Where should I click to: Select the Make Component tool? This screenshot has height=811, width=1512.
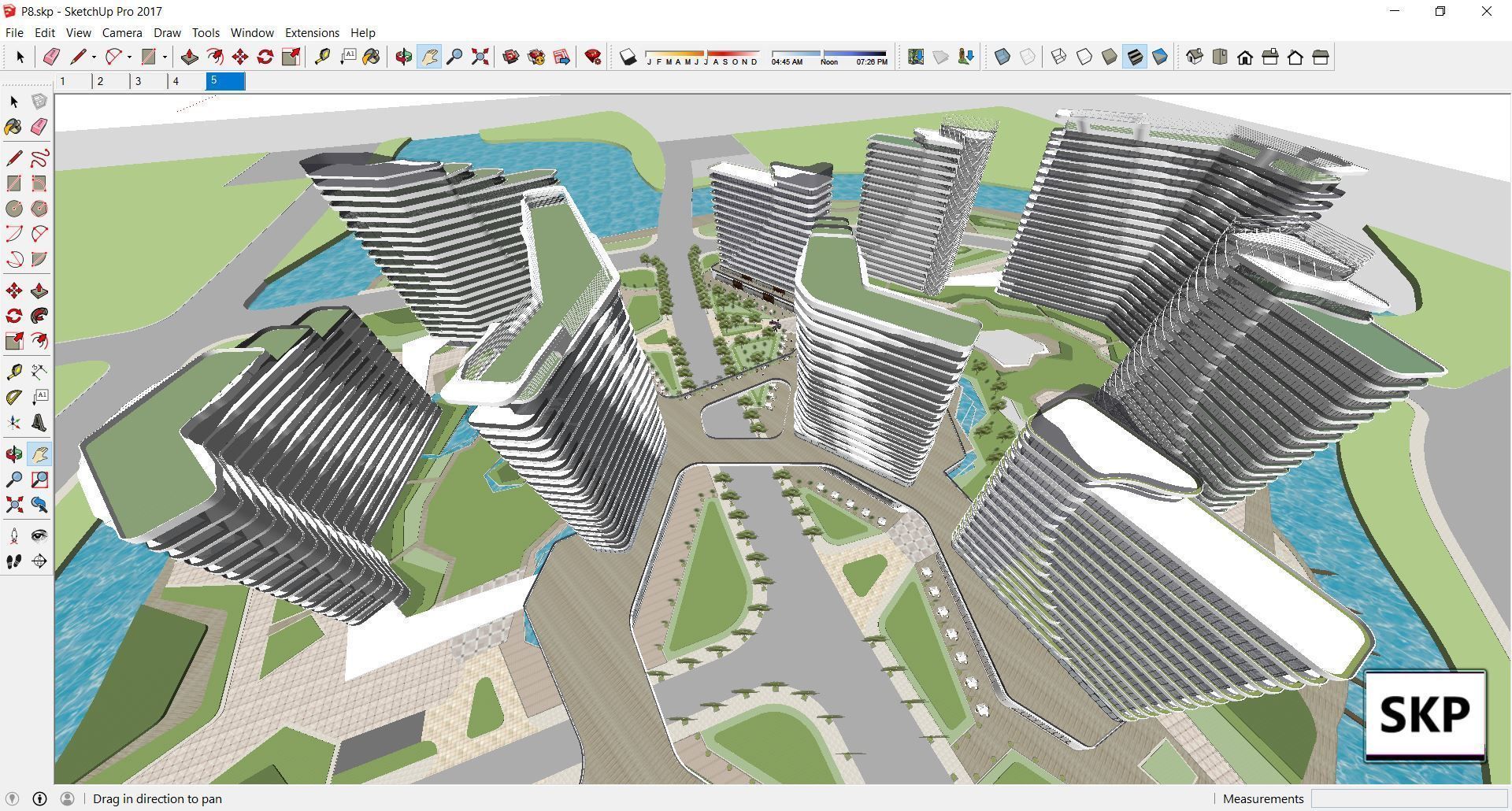coord(39,102)
